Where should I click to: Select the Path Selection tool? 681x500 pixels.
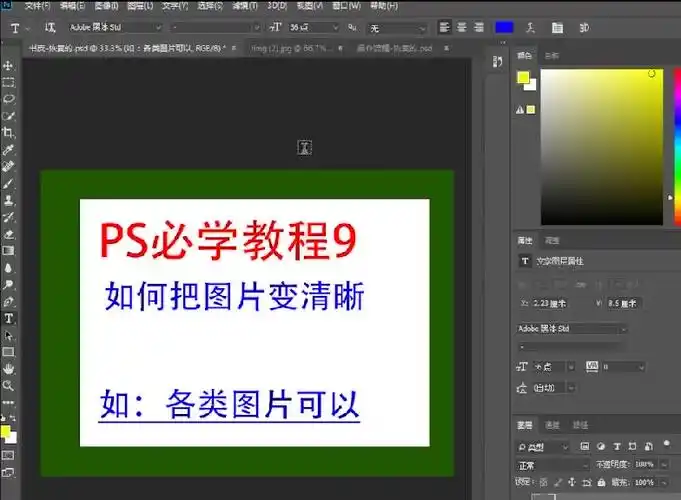pyautogui.click(x=8, y=335)
